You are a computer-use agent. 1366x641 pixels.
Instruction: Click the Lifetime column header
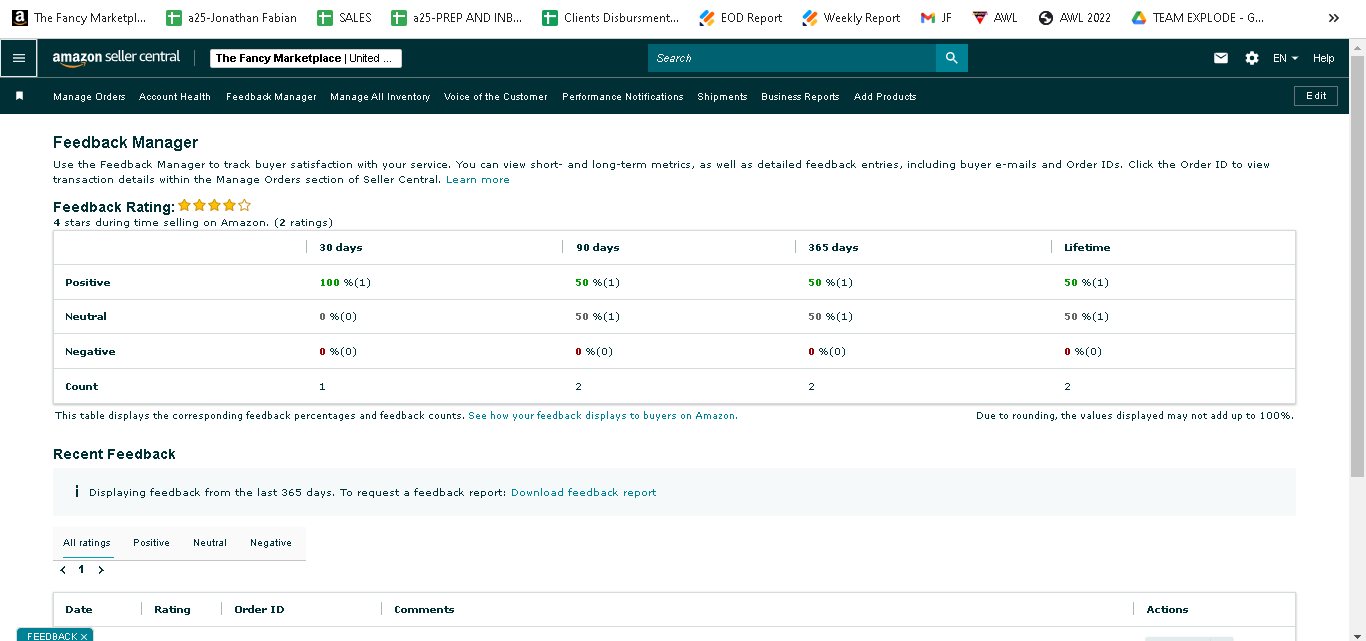point(1087,248)
